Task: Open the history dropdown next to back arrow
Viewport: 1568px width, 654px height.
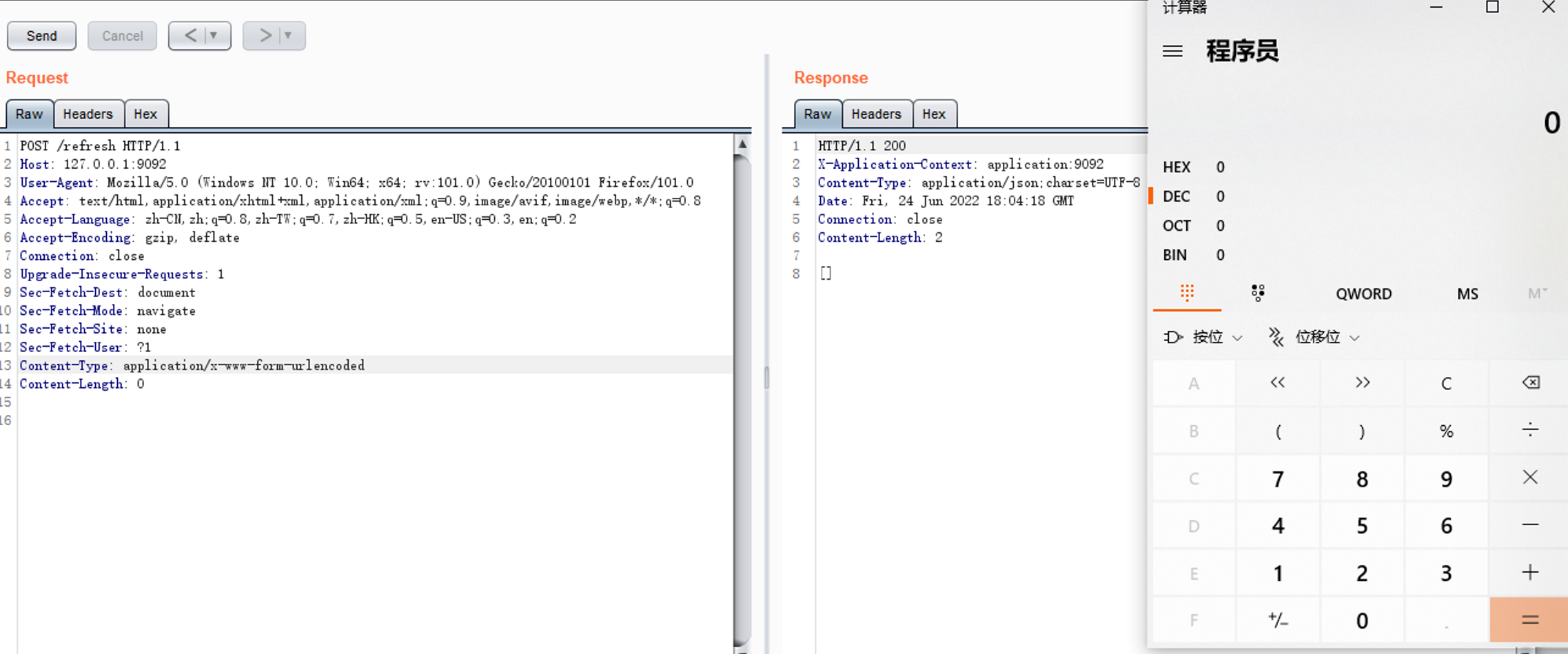Action: (214, 36)
